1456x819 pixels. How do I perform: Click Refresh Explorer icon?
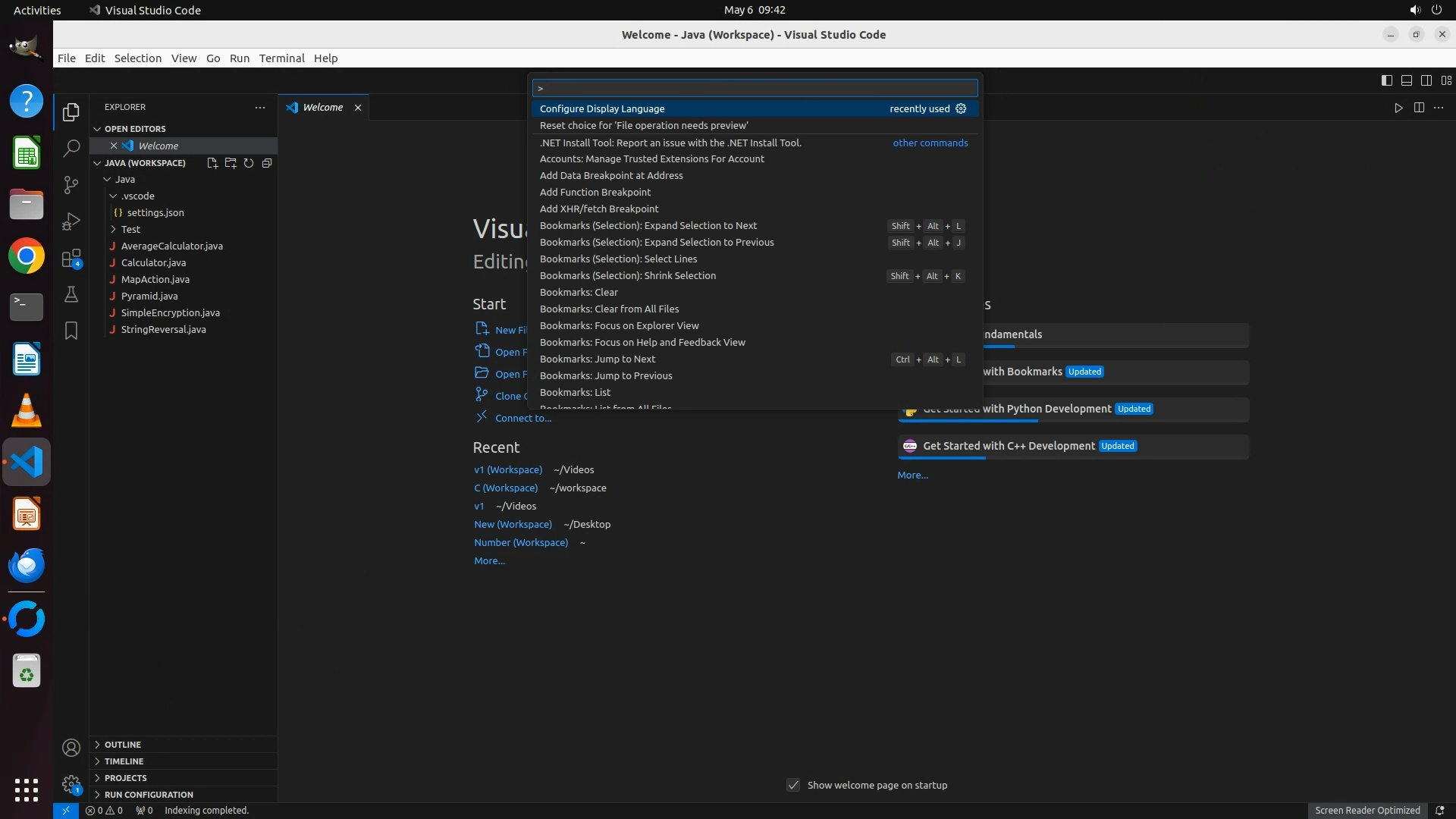click(249, 163)
